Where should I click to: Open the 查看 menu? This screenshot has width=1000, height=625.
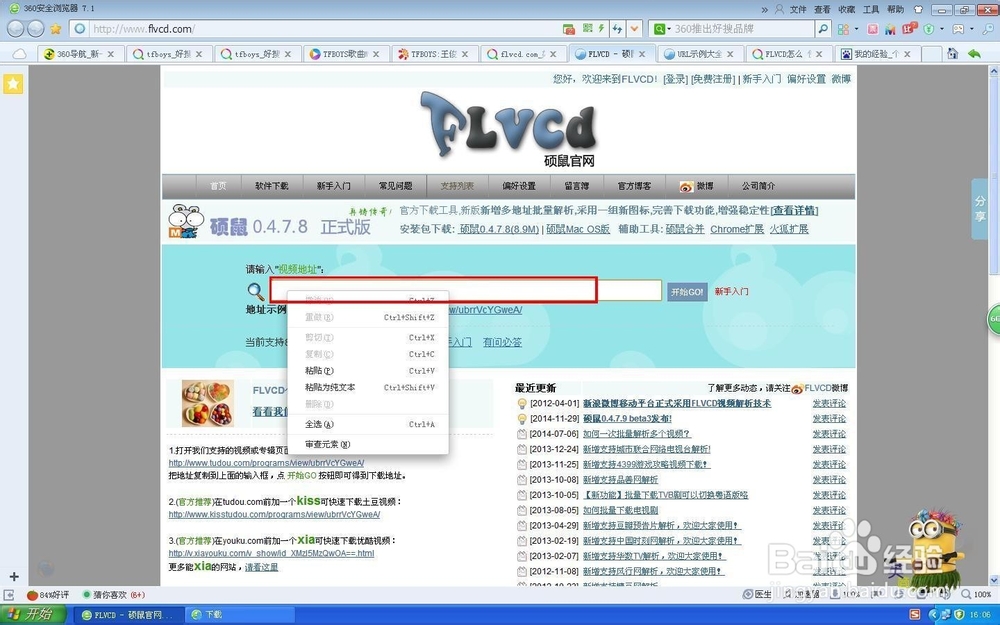point(822,9)
